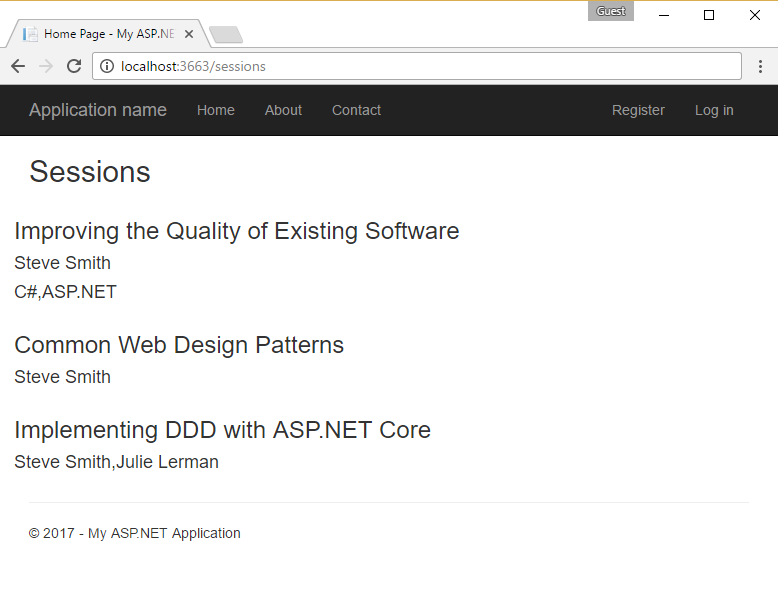Open the About nav link
This screenshot has height=595, width=778.
point(283,110)
